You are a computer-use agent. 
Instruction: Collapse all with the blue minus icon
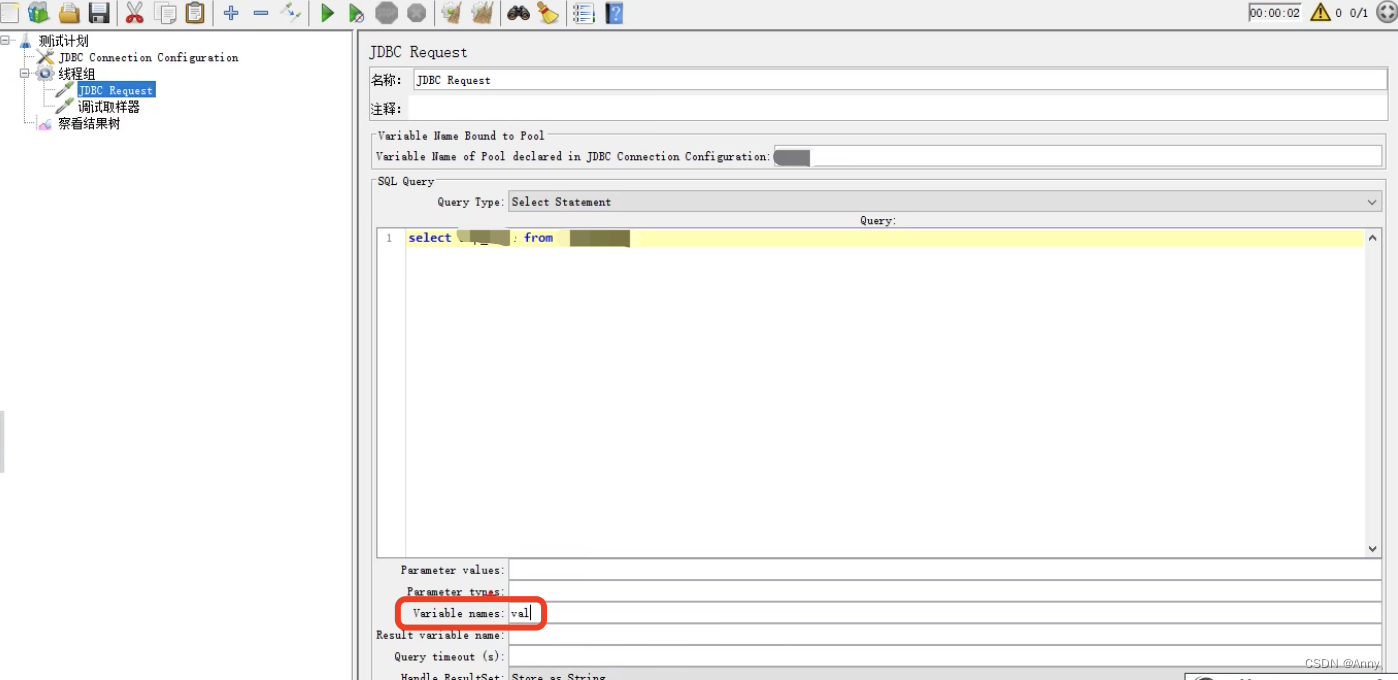[261, 13]
